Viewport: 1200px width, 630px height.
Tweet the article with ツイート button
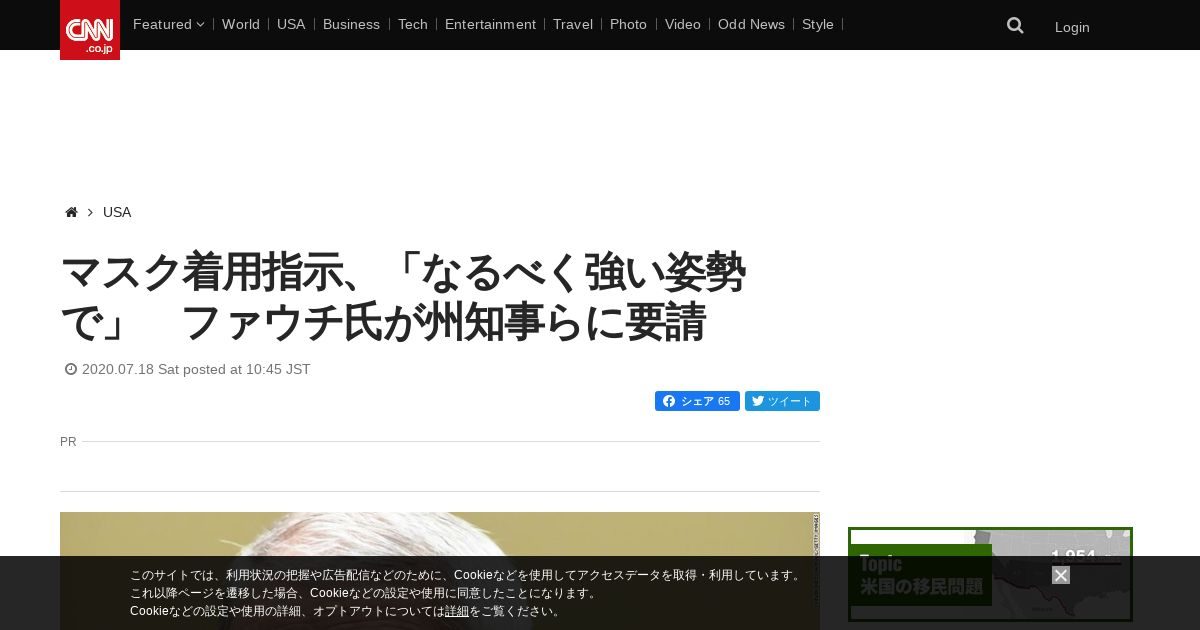[x=782, y=401]
